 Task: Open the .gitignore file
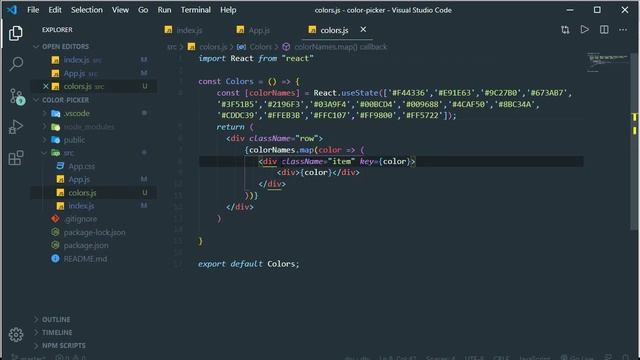80,219
